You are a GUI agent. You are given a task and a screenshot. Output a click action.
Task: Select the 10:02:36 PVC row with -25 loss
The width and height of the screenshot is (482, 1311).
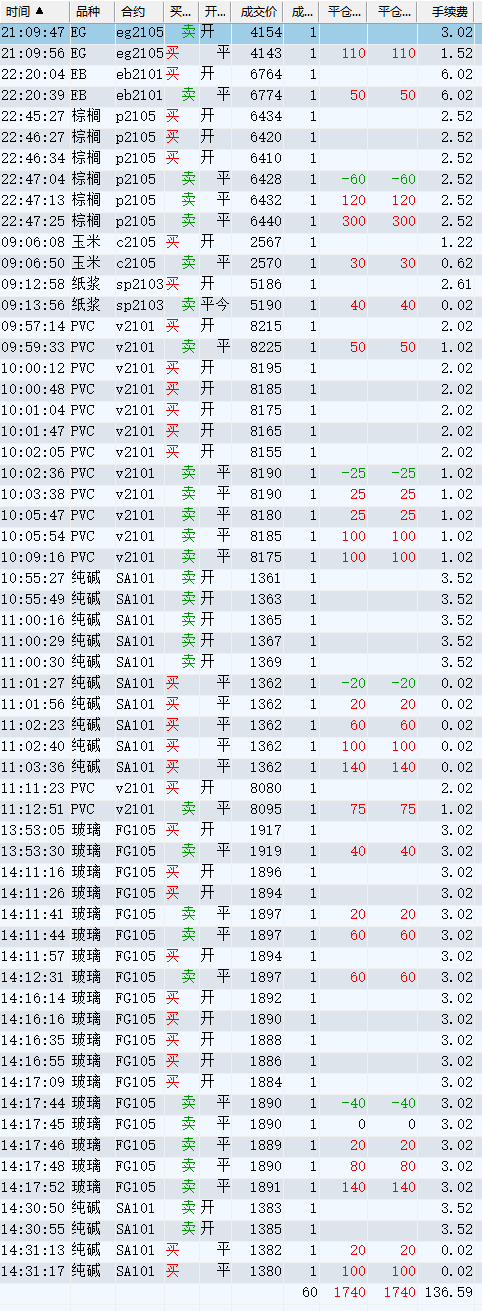pyautogui.click(x=241, y=473)
